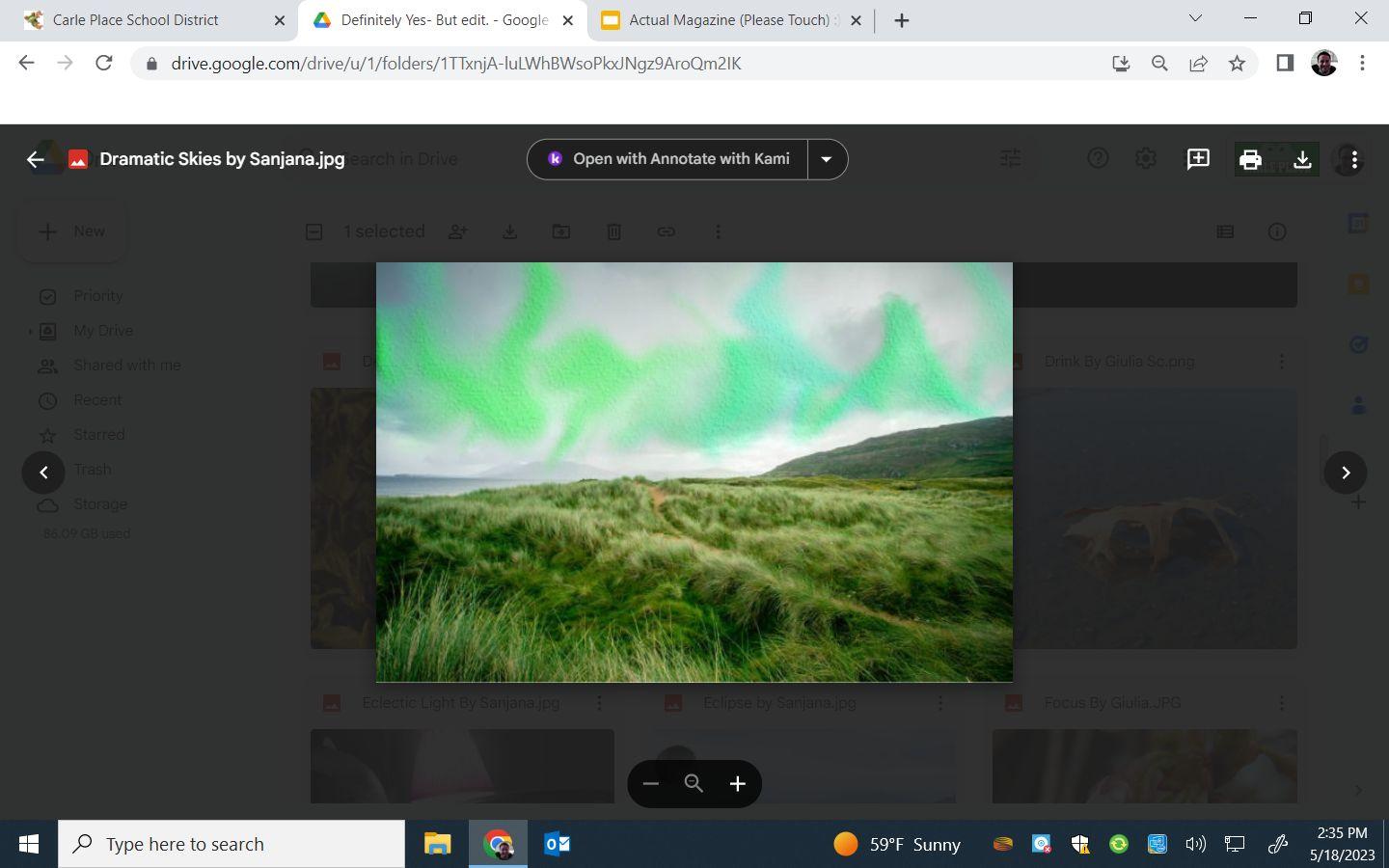The height and width of the screenshot is (868, 1389).
Task: Open Outlook from the taskbar
Action: (558, 844)
